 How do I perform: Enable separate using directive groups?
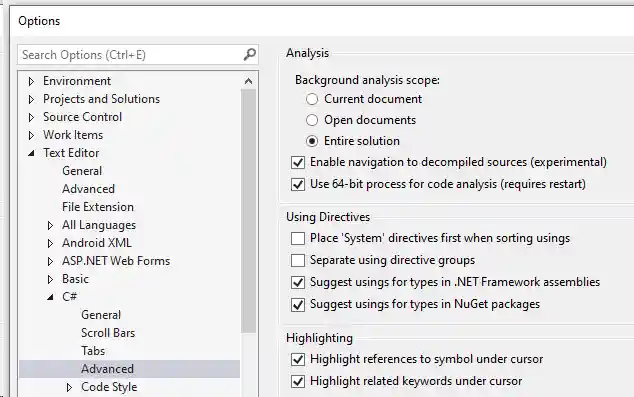298,260
